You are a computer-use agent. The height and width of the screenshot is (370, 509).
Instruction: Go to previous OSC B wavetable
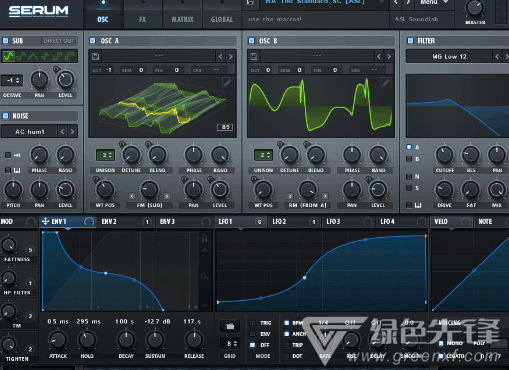tap(379, 57)
